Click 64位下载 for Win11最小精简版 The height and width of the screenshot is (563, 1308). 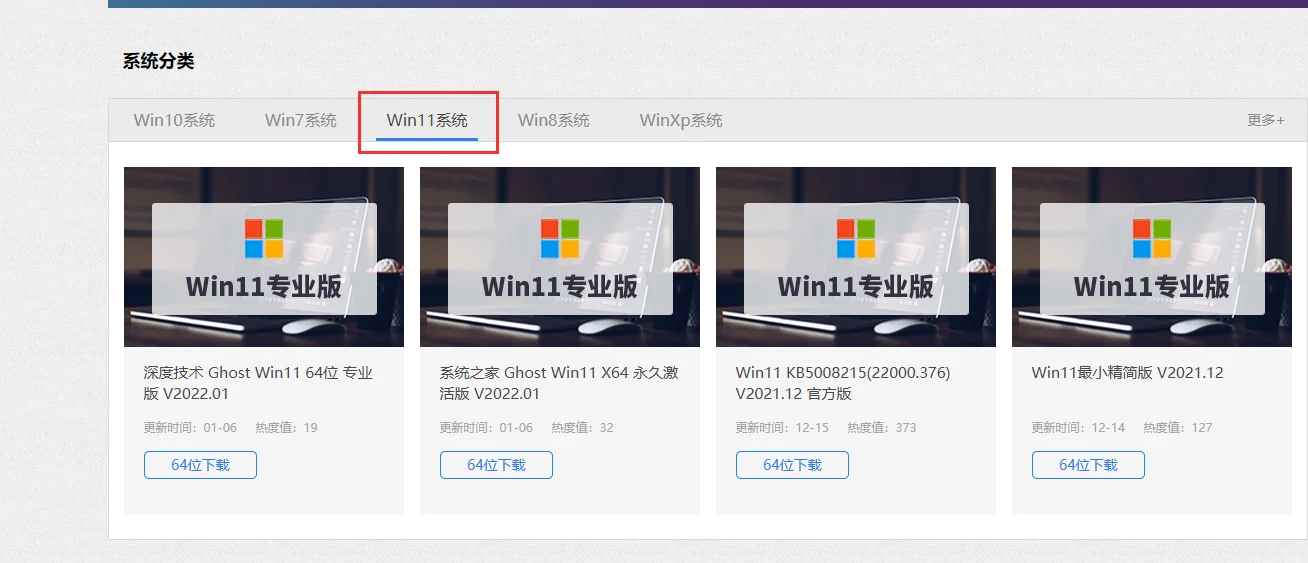pyautogui.click(x=1088, y=465)
